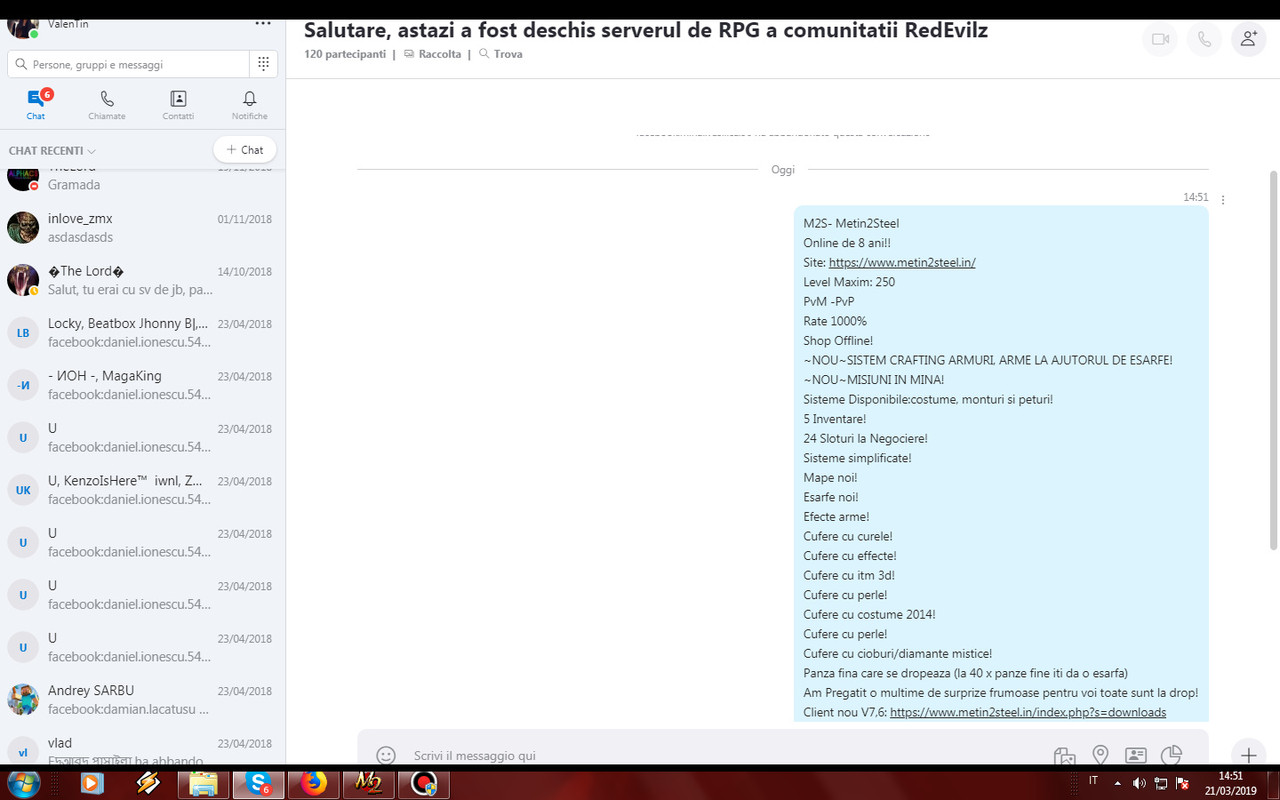1280x800 pixels.
Task: Open the - ИОН -, MagaKing conversation
Action: pyautogui.click(x=143, y=385)
